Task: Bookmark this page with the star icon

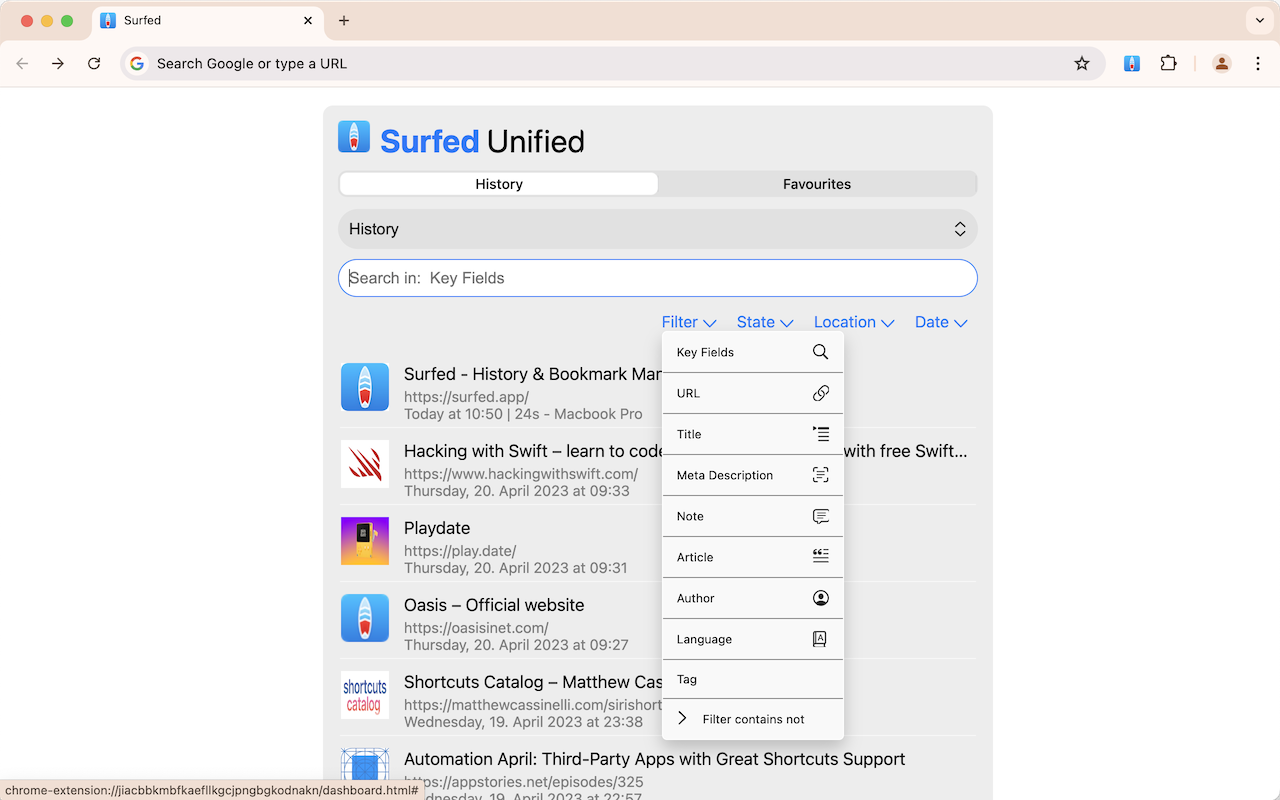Action: 1082,63
